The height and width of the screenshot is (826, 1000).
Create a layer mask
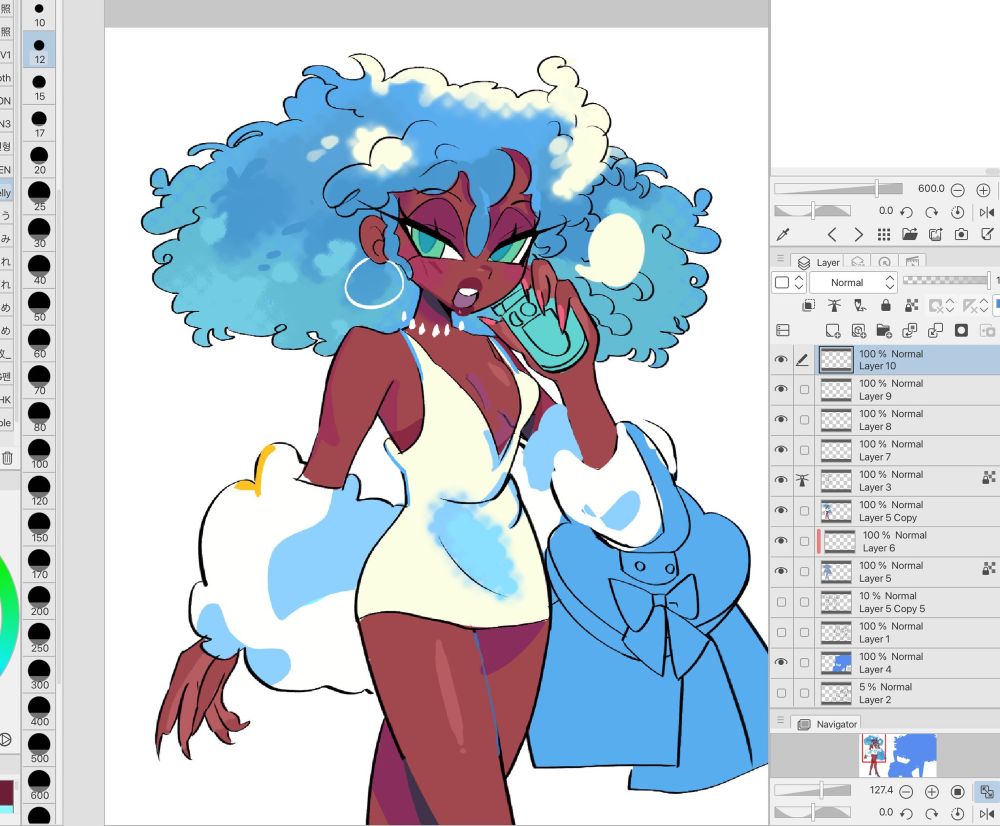961,330
